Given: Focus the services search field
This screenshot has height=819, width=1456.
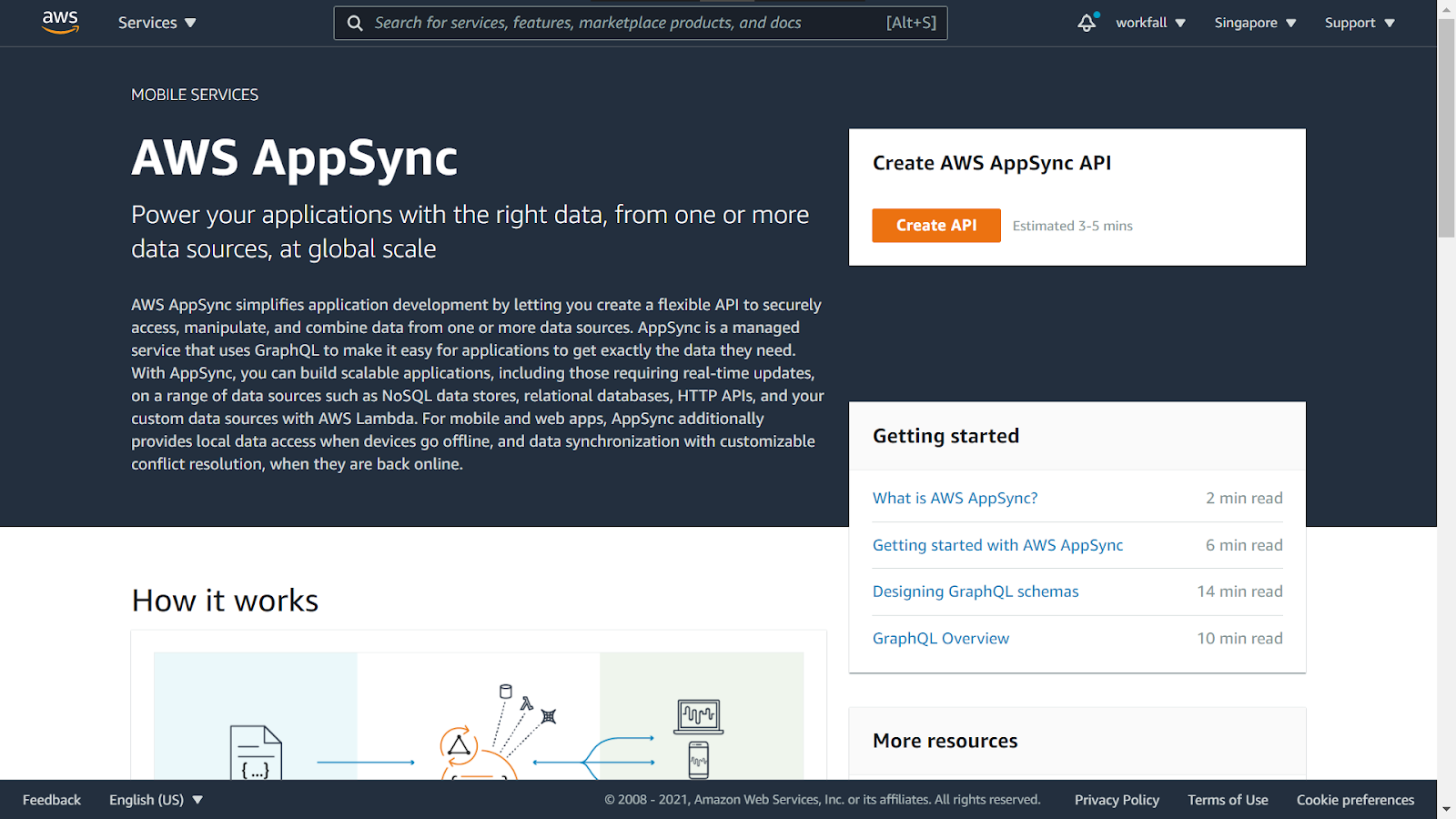Looking at the screenshot, I should coord(641,23).
